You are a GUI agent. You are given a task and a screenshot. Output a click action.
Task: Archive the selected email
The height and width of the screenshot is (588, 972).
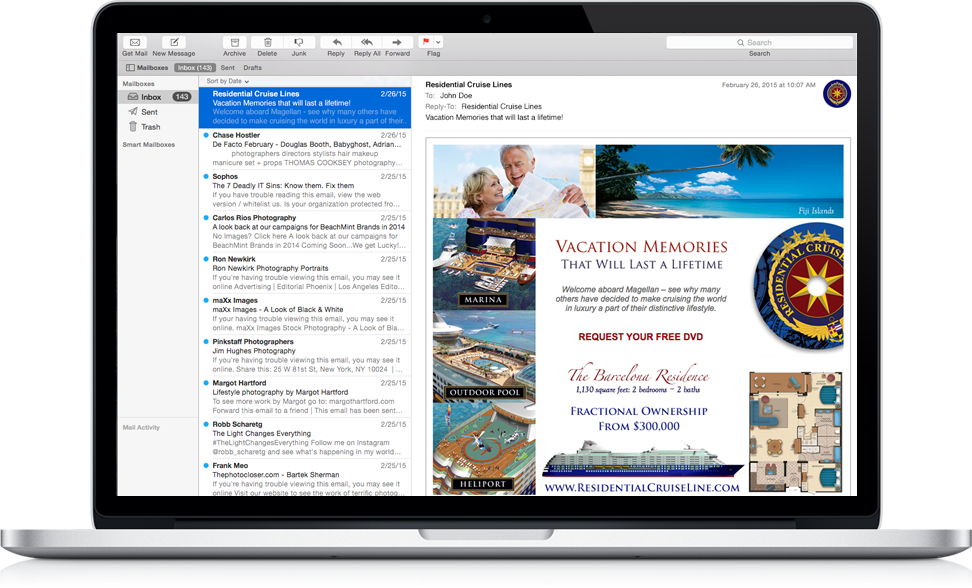(x=234, y=42)
